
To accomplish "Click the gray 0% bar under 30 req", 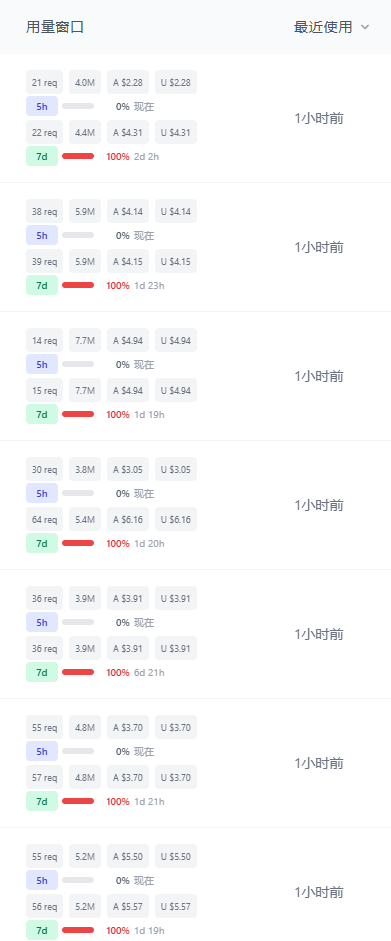I will [x=78, y=493].
